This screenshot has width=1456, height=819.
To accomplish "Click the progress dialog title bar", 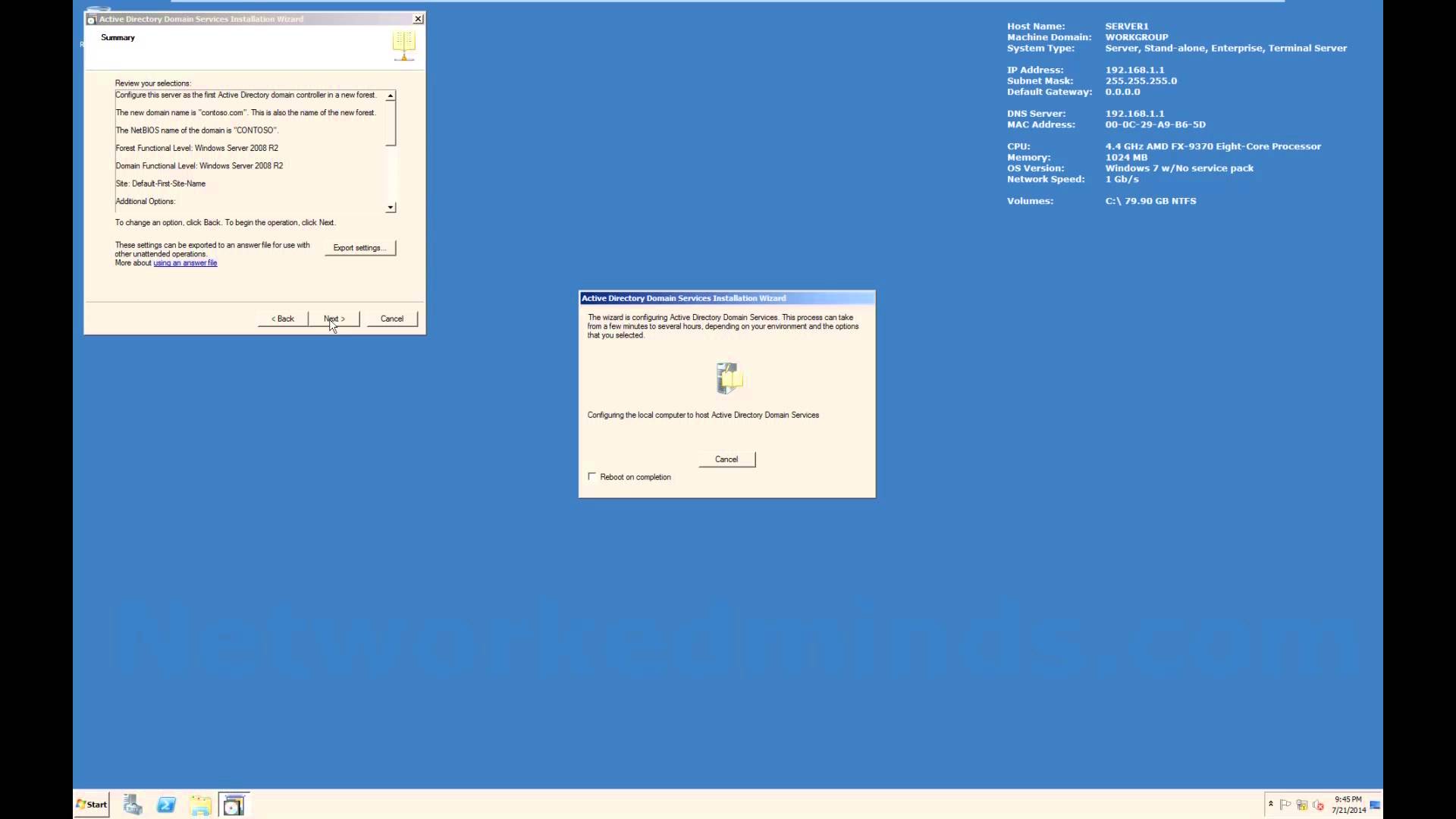I will coord(726,298).
